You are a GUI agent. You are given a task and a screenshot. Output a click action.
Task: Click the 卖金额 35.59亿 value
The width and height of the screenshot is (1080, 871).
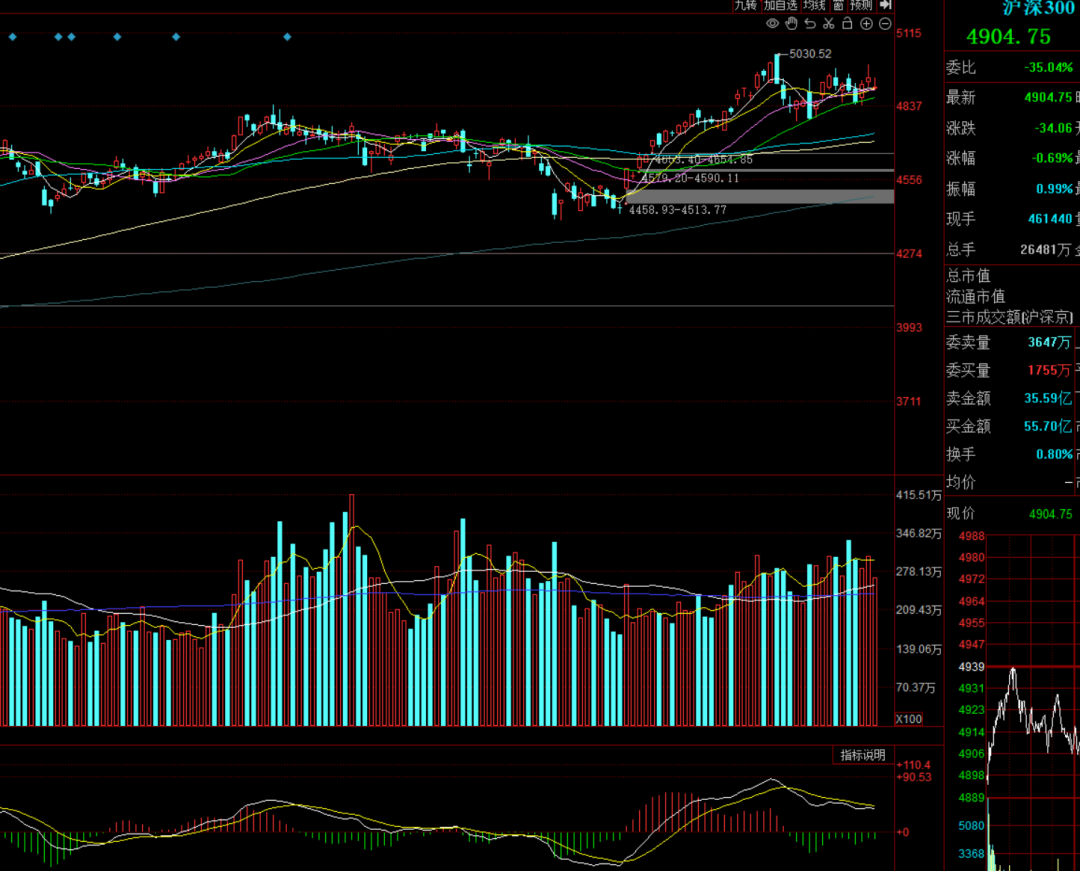pyautogui.click(x=1048, y=398)
